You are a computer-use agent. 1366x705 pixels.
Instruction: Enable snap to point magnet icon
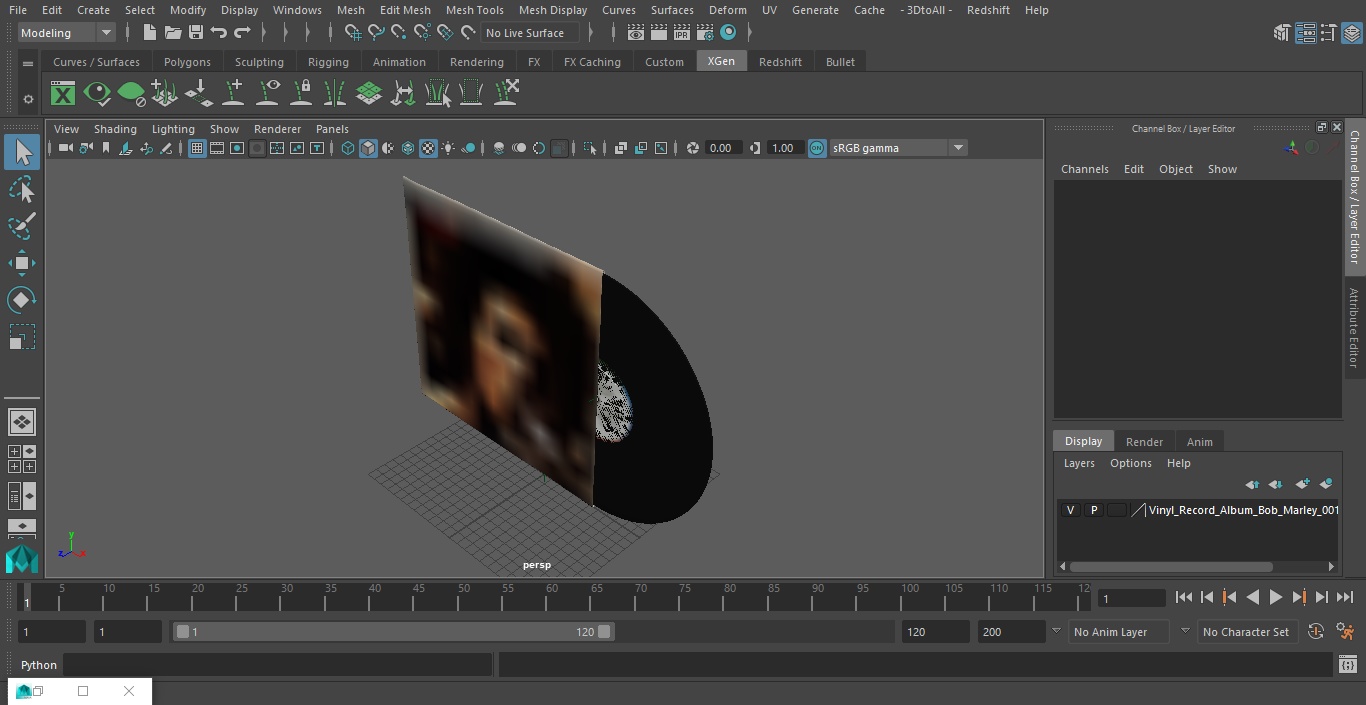point(399,33)
